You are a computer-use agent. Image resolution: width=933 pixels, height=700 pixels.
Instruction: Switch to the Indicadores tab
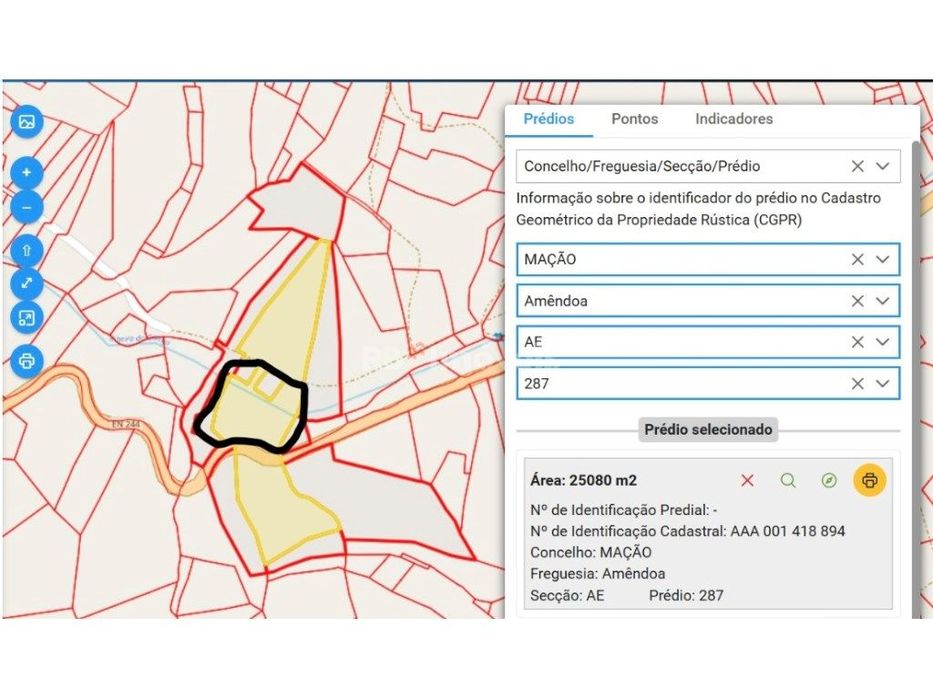click(x=734, y=119)
